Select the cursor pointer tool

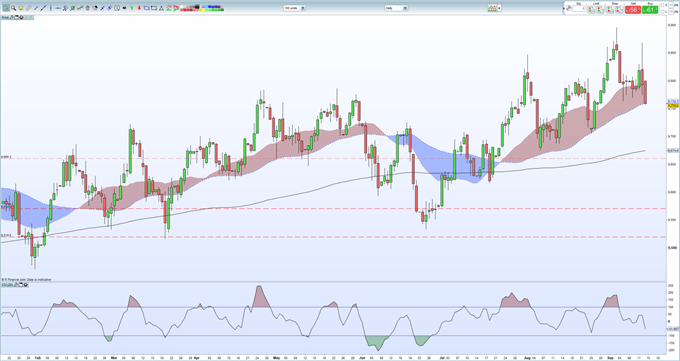click(x=6, y=8)
